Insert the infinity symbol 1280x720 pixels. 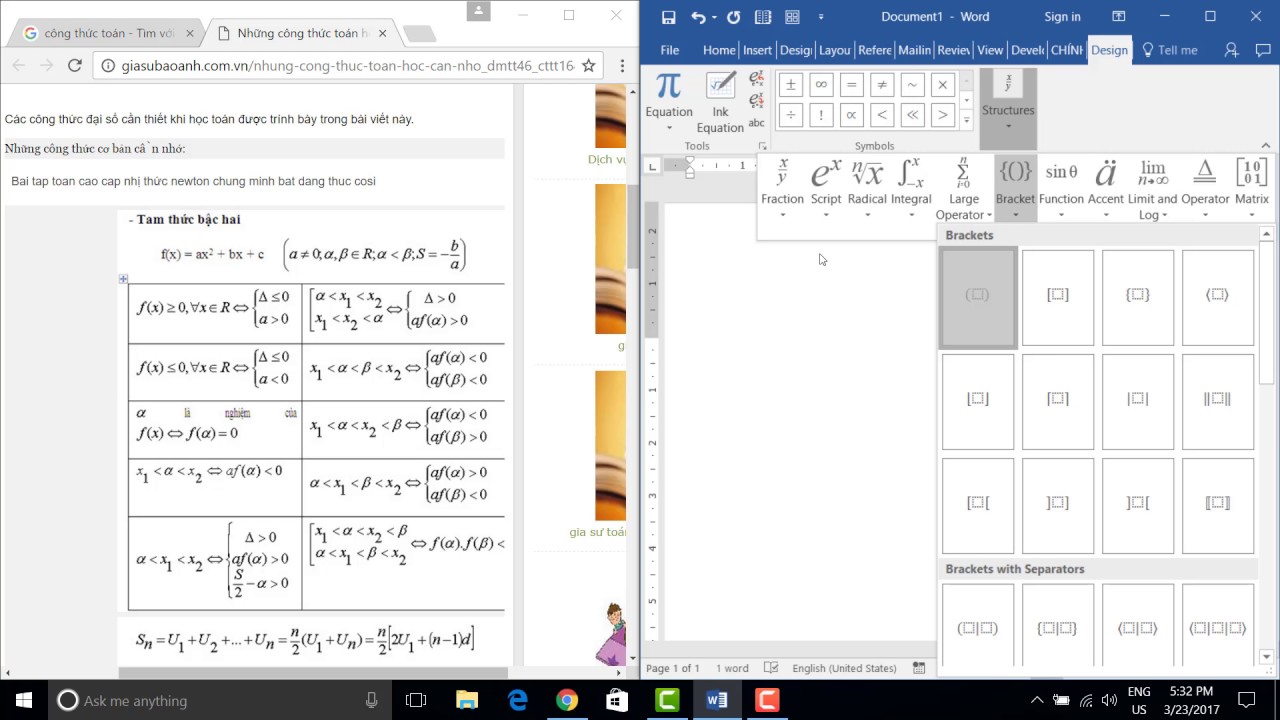click(x=821, y=85)
